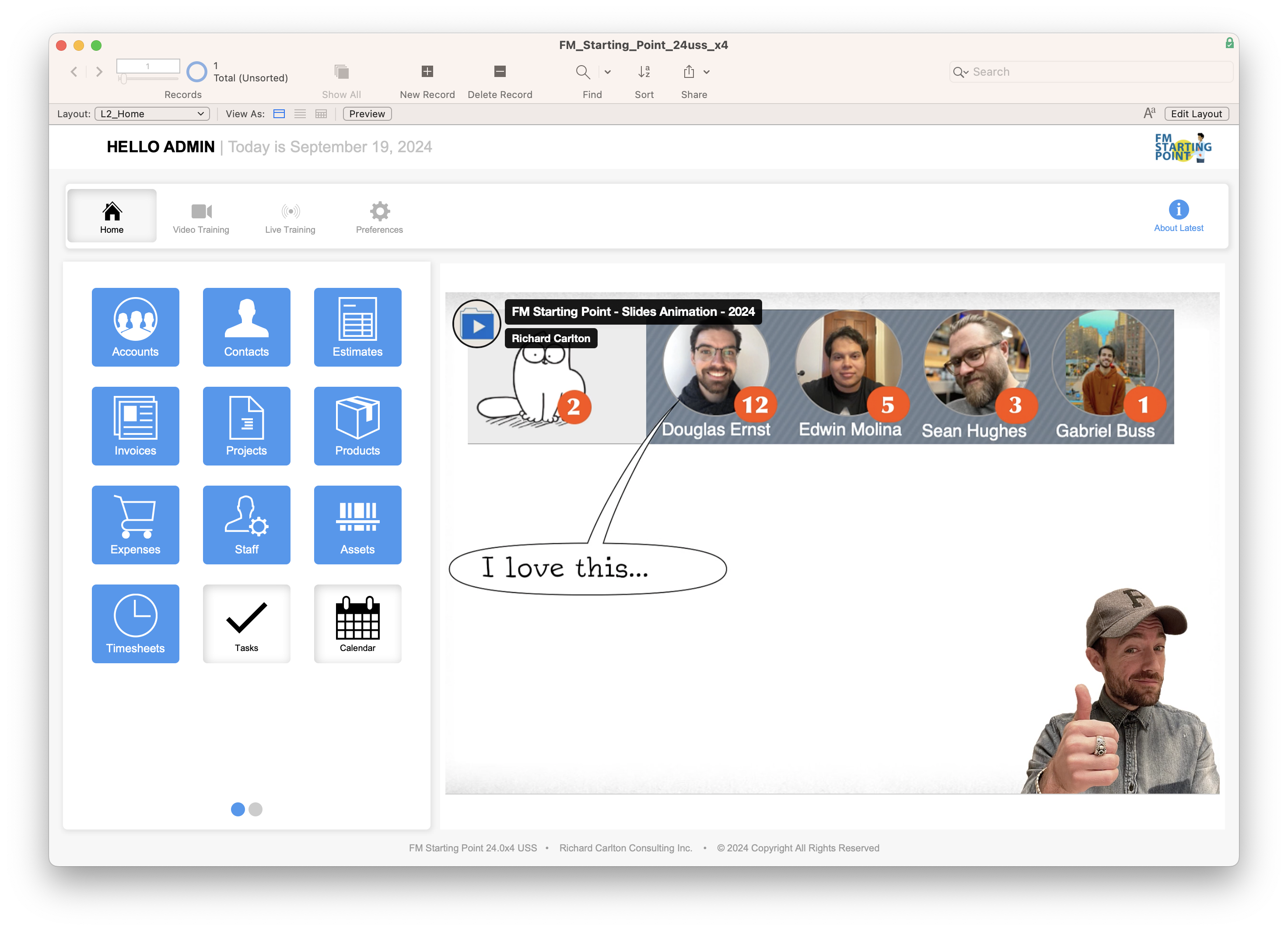This screenshot has width=1288, height=931.
Task: Click the Sort records icon
Action: [x=644, y=72]
